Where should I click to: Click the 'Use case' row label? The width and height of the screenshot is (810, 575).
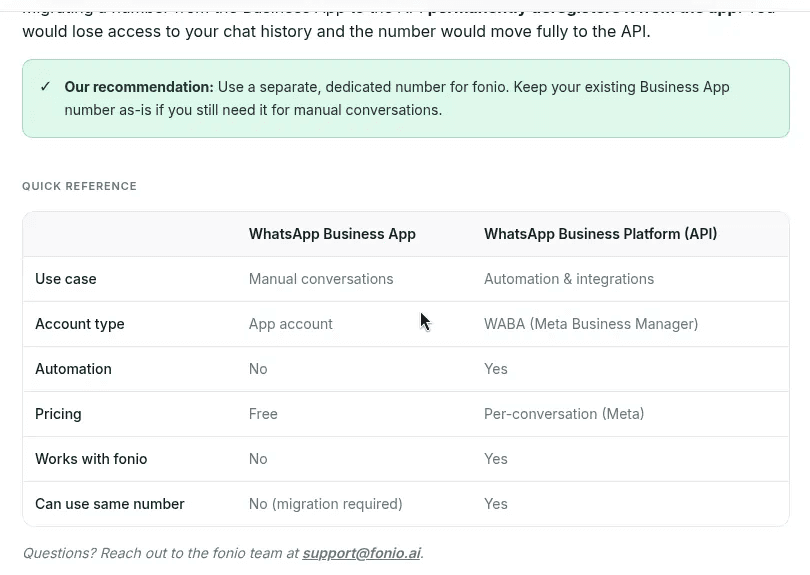click(x=66, y=279)
